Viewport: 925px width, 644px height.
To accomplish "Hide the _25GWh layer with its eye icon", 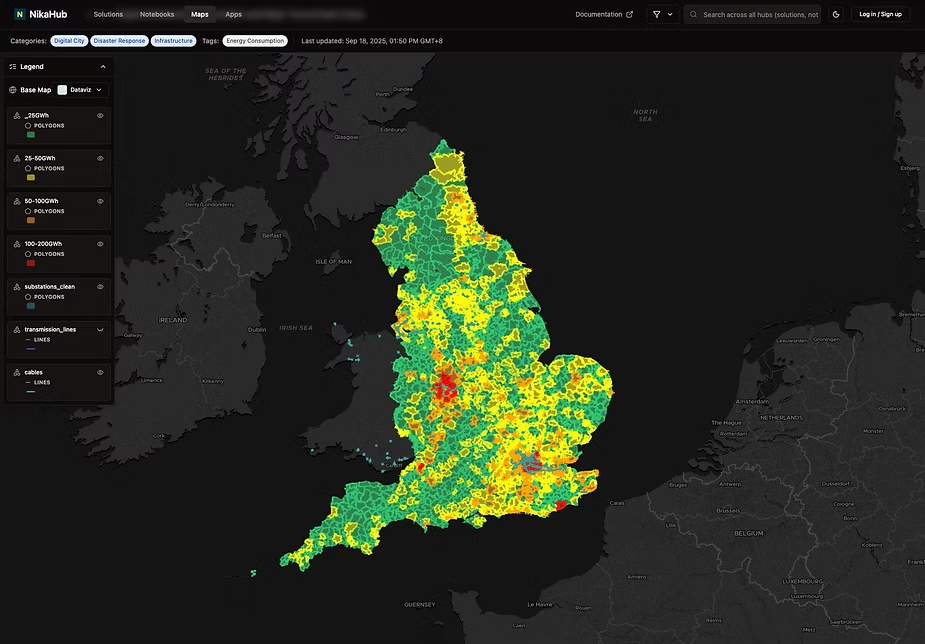I will pos(100,116).
